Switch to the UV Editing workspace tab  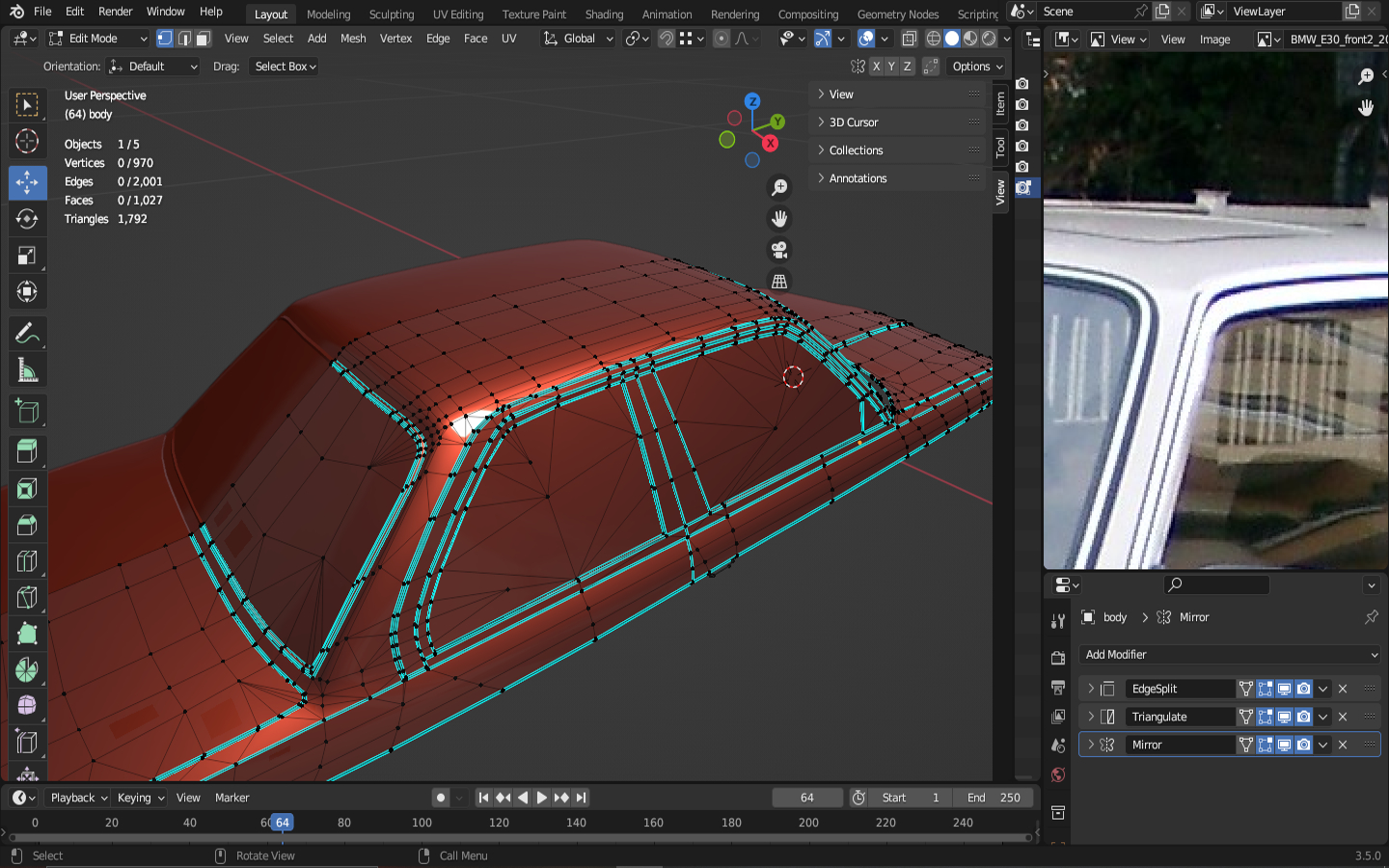pyautogui.click(x=457, y=14)
